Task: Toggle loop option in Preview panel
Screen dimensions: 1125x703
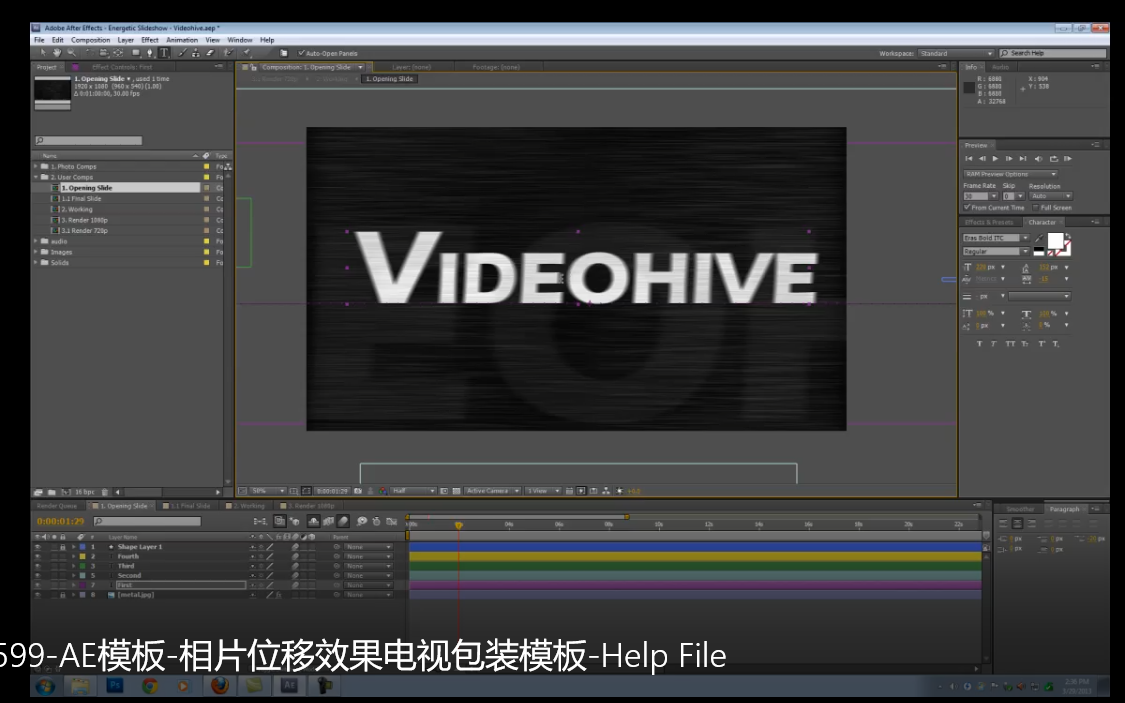Action: [1054, 159]
